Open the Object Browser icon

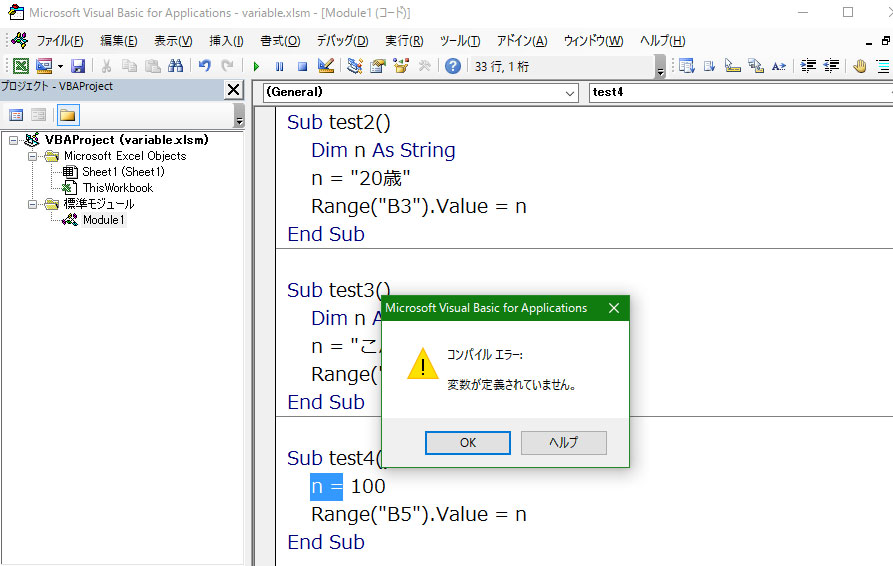pos(401,66)
